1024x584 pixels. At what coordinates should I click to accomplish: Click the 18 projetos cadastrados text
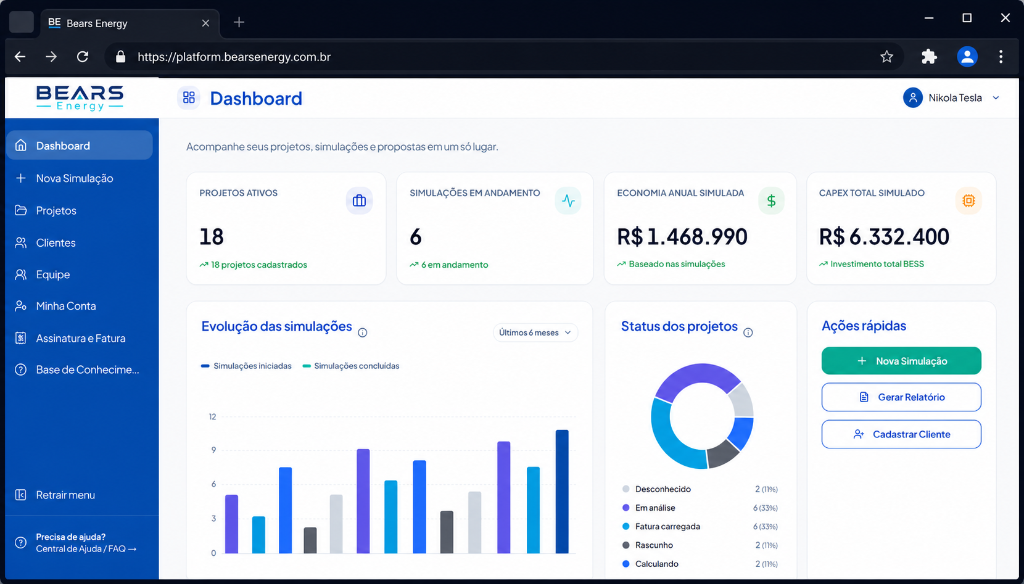(x=259, y=265)
